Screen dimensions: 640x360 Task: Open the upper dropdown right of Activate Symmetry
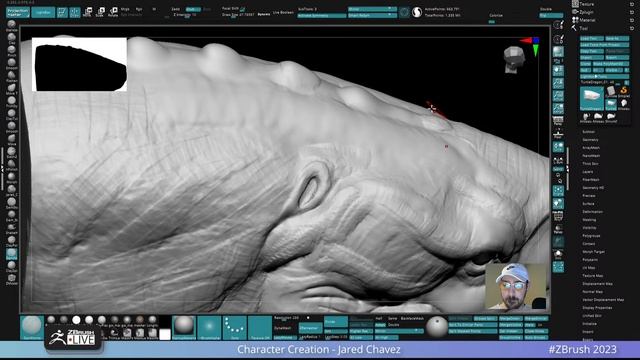372,9
